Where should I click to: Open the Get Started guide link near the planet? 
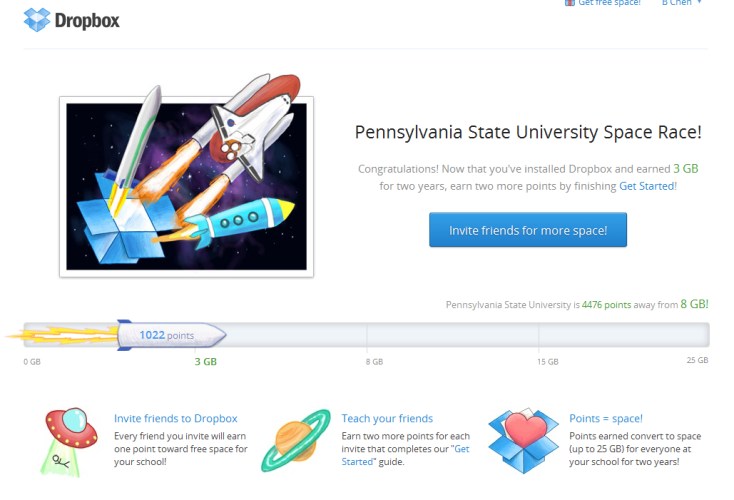pos(405,455)
